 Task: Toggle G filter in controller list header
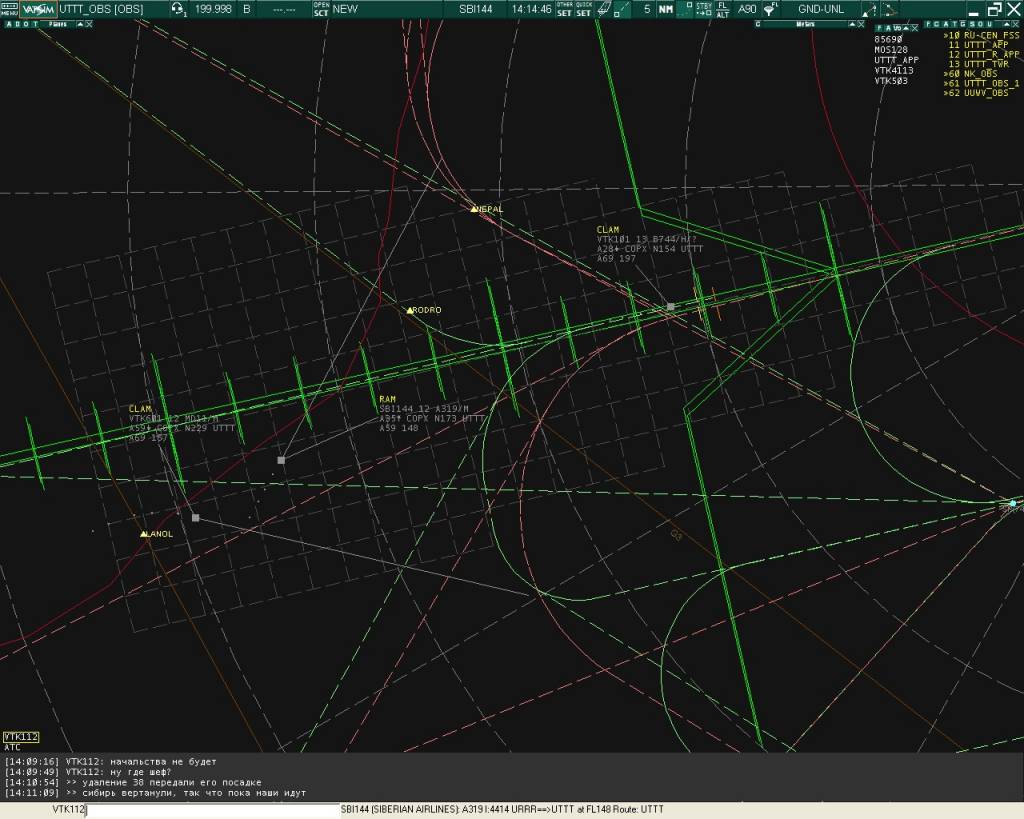point(963,24)
